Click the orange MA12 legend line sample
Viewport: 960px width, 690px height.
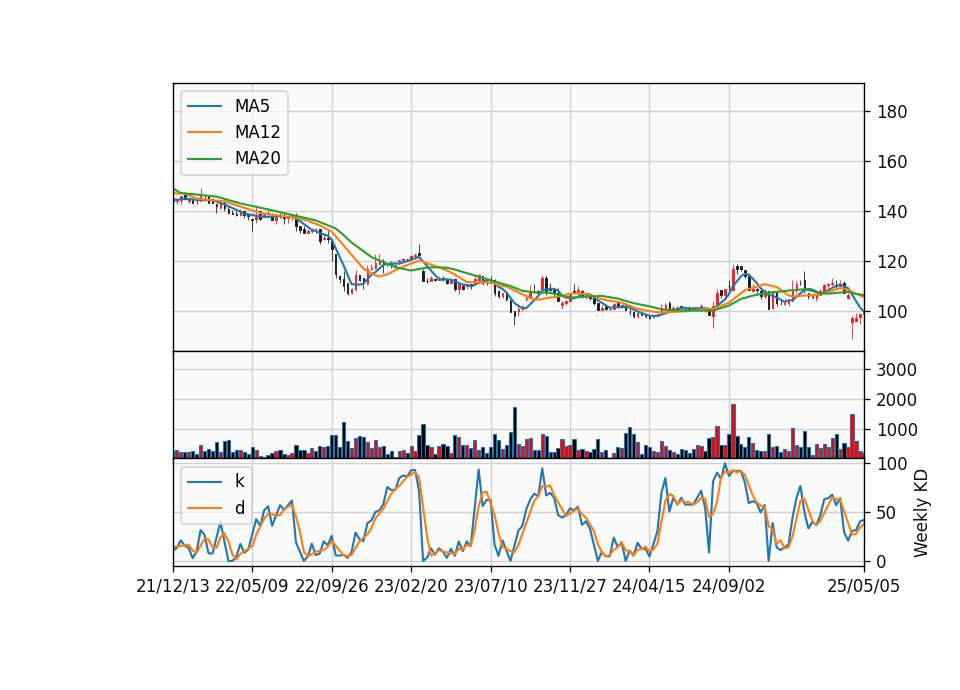pos(204,132)
